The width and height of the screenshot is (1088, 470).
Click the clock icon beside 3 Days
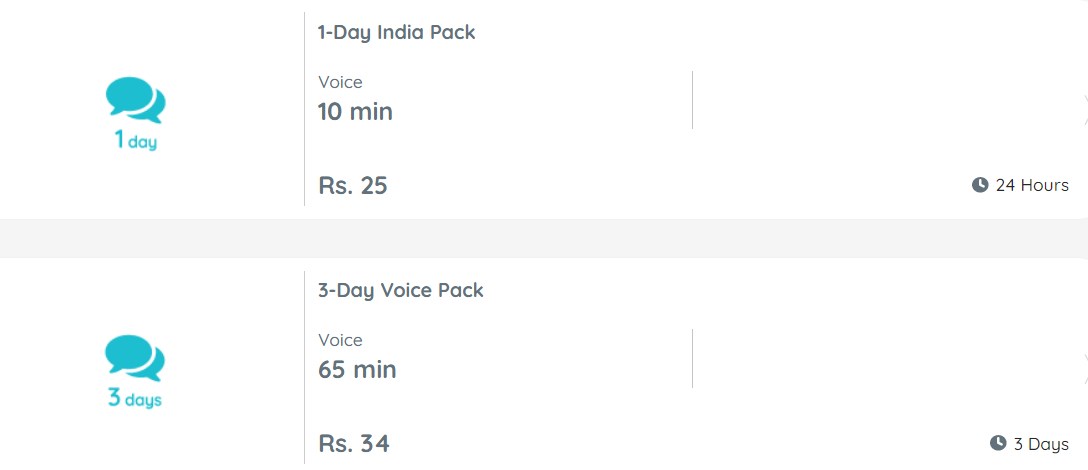pos(998,443)
